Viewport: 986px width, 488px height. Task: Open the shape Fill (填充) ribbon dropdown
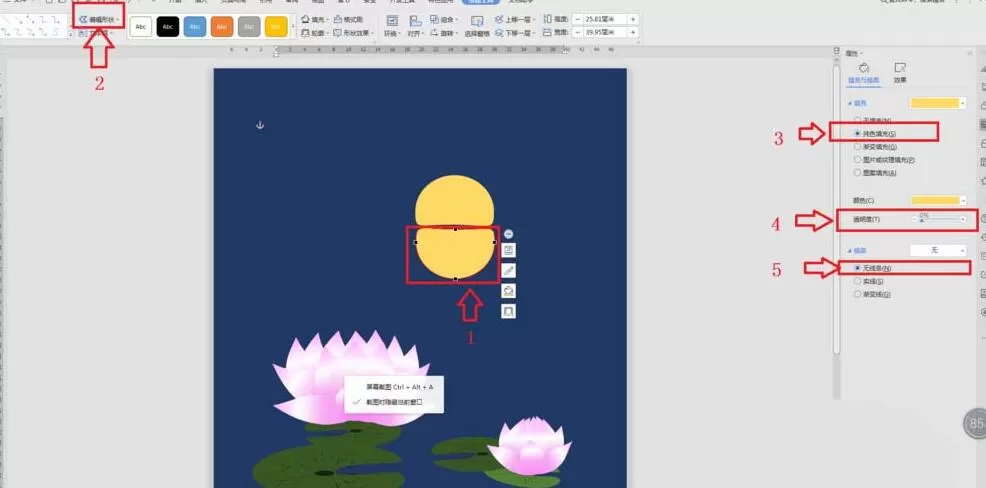point(314,19)
